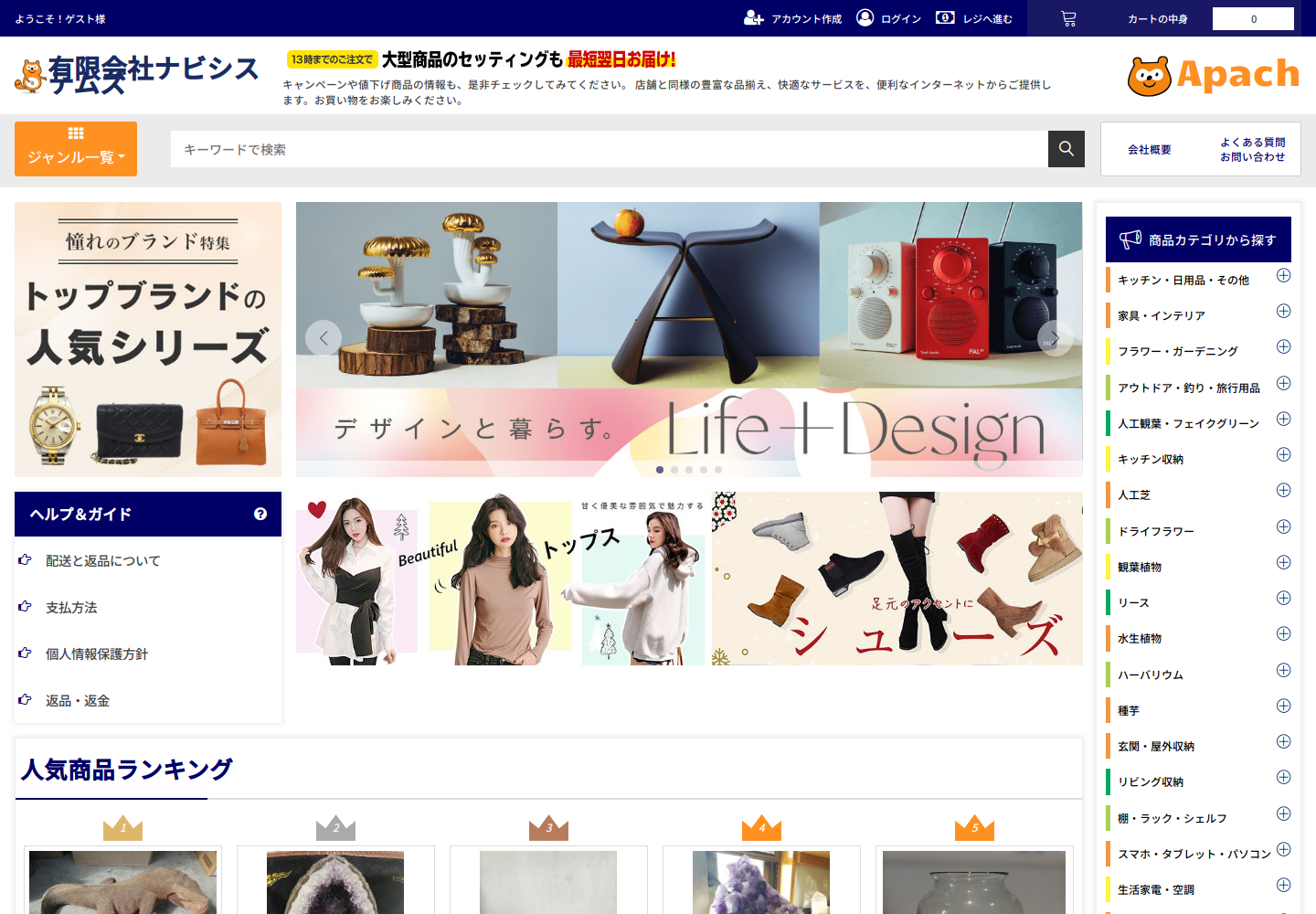The width and height of the screenshot is (1316, 914).
Task: Select the last carousel pagination dot
Action: tap(718, 470)
